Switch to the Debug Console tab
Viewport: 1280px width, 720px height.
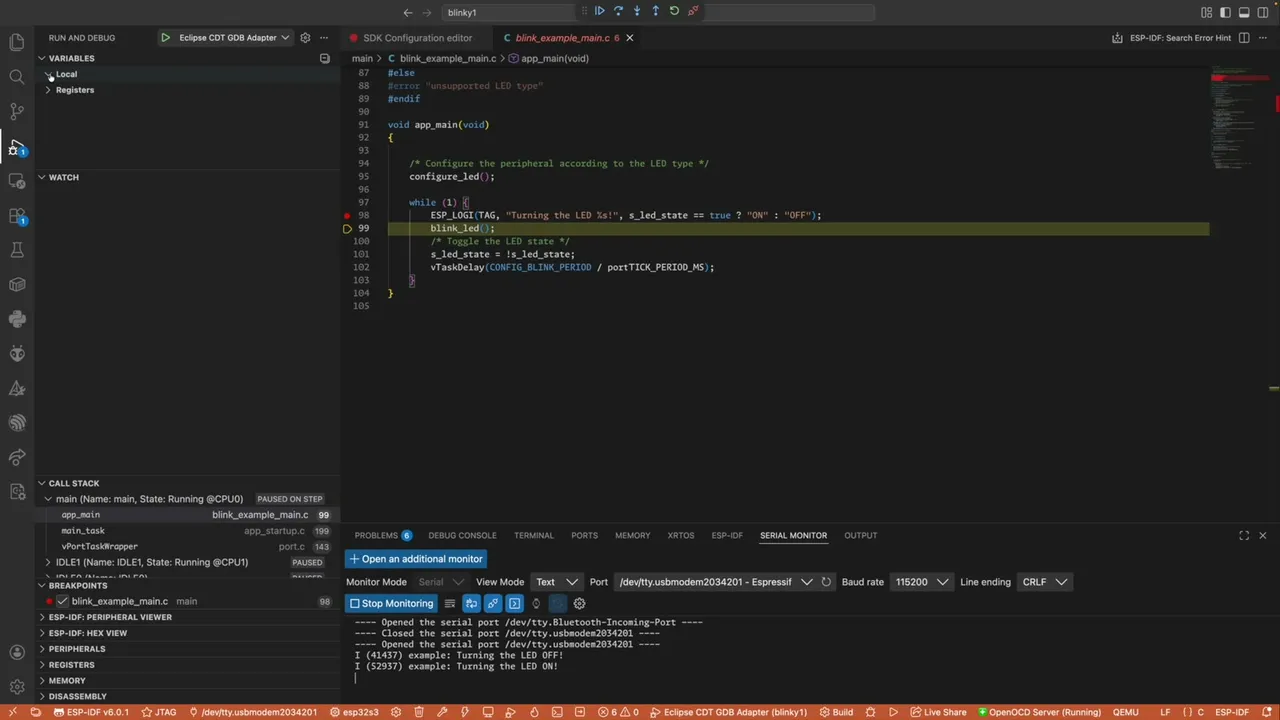(462, 536)
